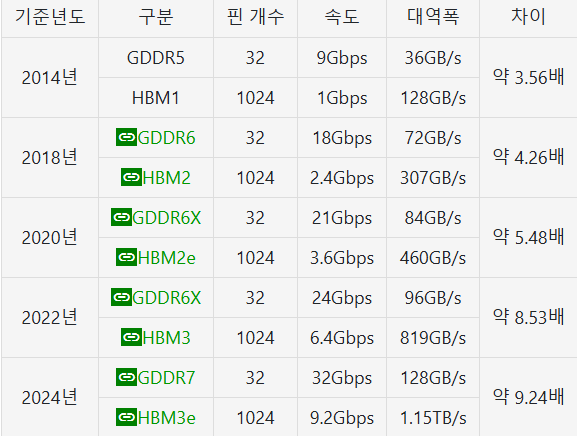Click the 819GB/s bandwidth cell
This screenshot has width=577, height=436.
pyautogui.click(x=433, y=337)
